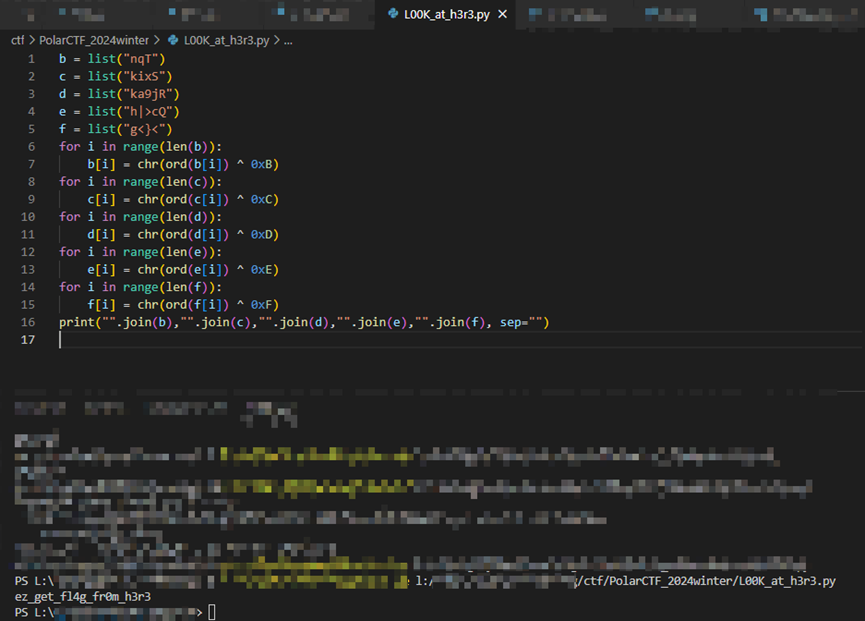Click the Python file icon in the breadcrumb
865x621 pixels.
click(174, 40)
